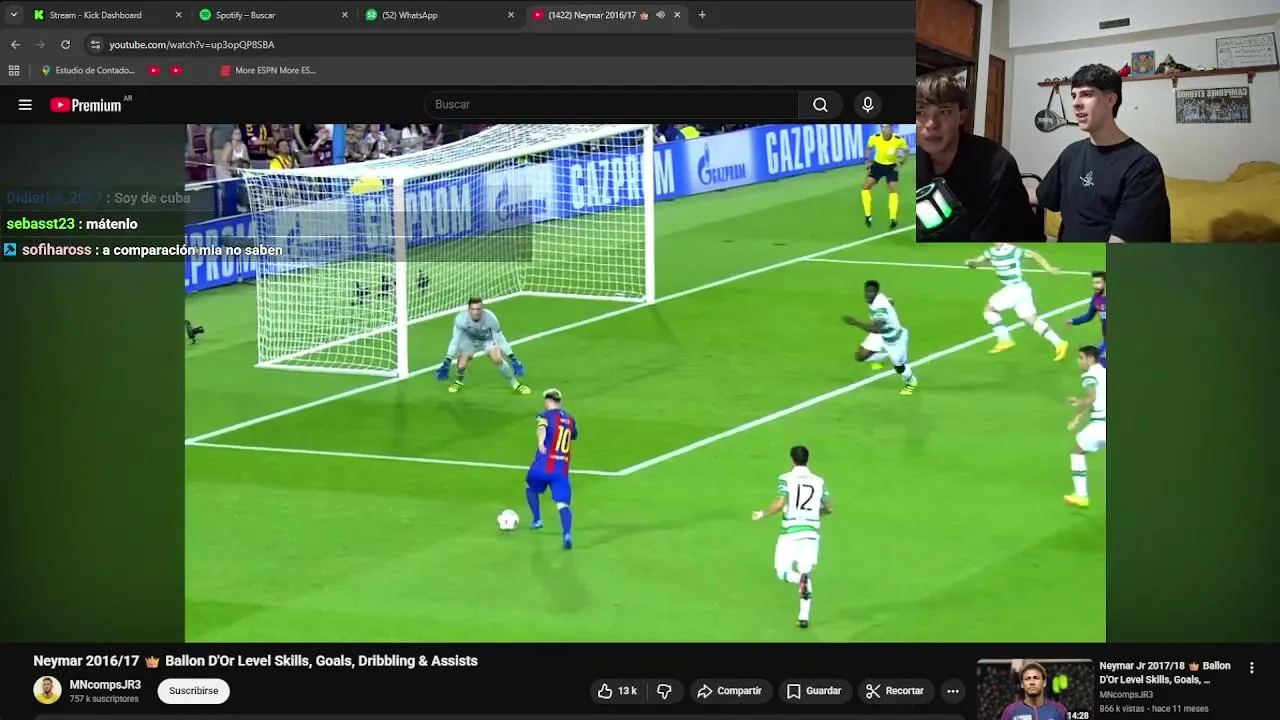Open the second YouTube bookmark icon
Viewport: 1280px width, 720px height.
tap(176, 70)
